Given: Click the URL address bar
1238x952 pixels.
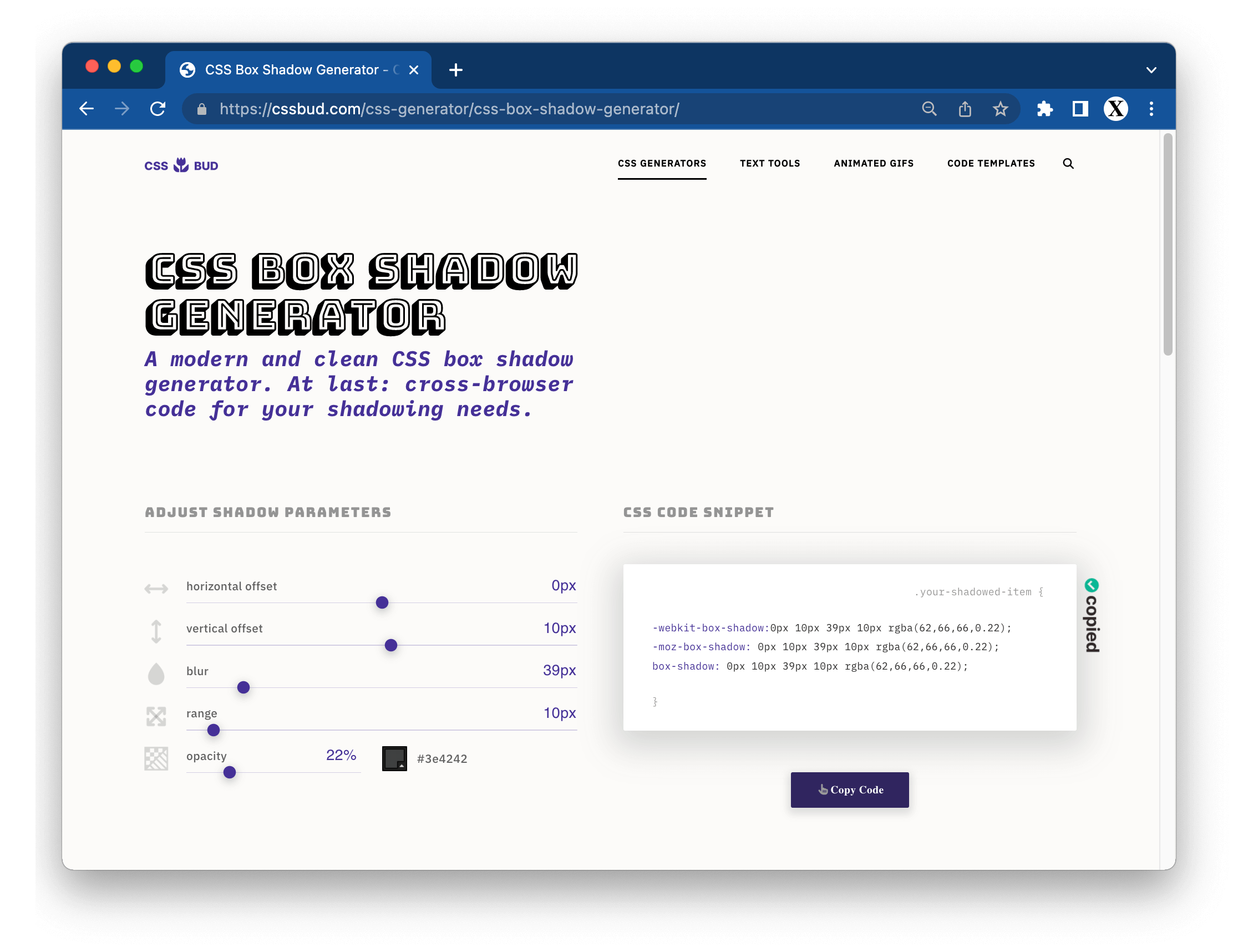Looking at the screenshot, I should tap(510, 109).
